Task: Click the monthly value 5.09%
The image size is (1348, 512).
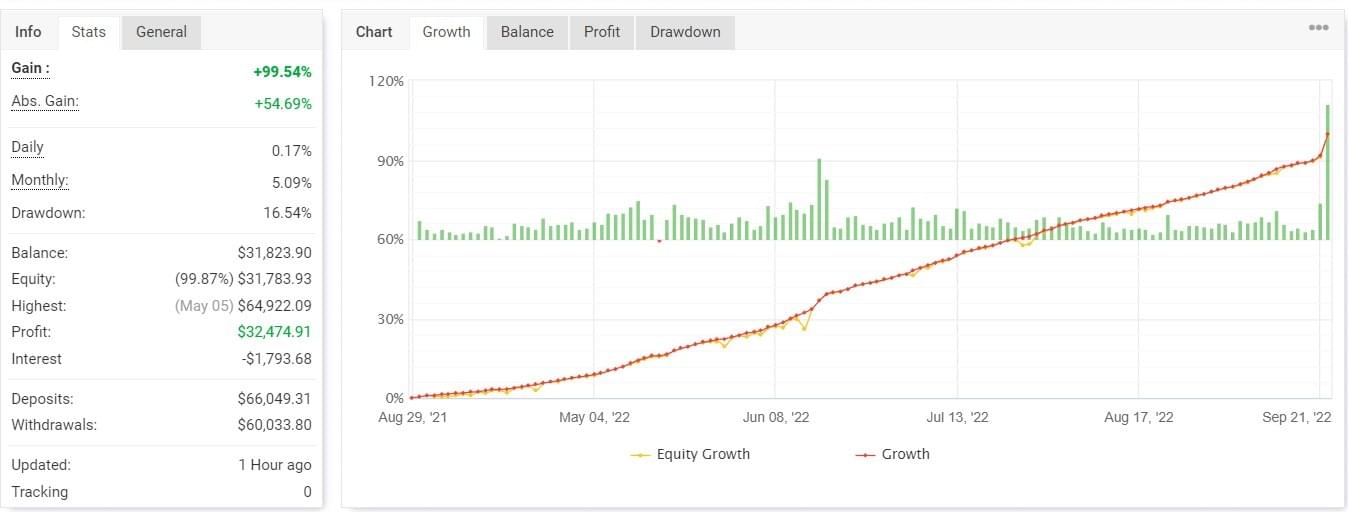Action: (292, 183)
